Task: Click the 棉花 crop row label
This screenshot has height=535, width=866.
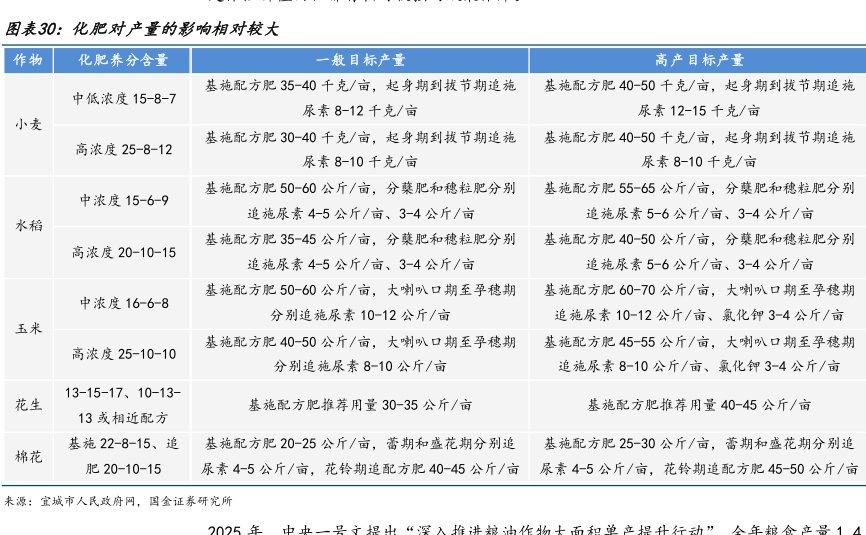Action: (x=28, y=456)
